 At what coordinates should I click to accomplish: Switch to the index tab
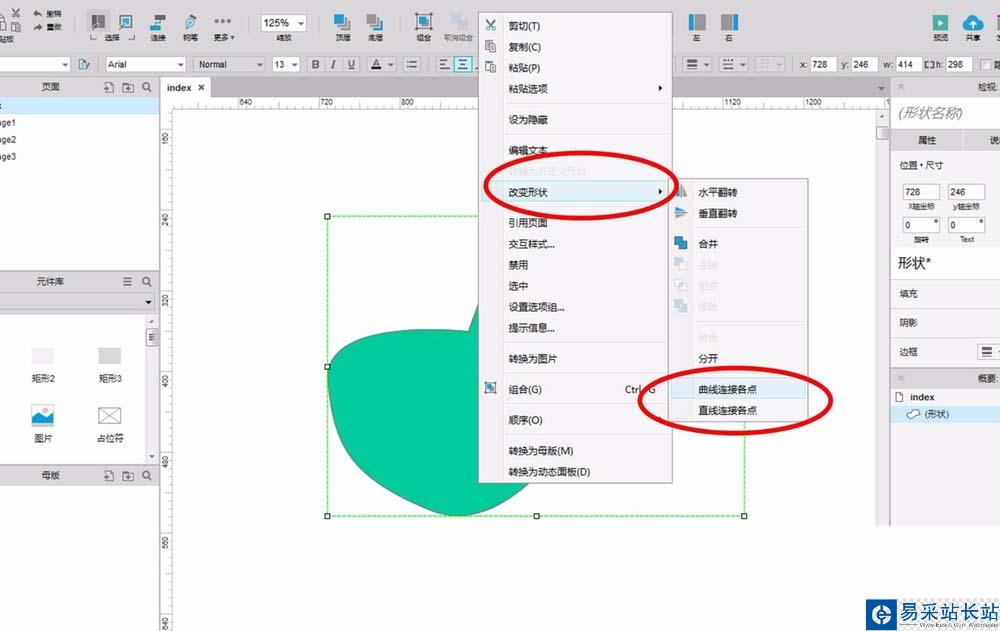click(x=179, y=87)
